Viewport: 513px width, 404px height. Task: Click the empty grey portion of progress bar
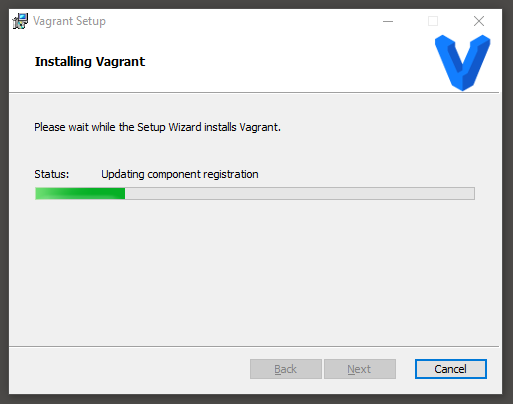pyautogui.click(x=300, y=193)
